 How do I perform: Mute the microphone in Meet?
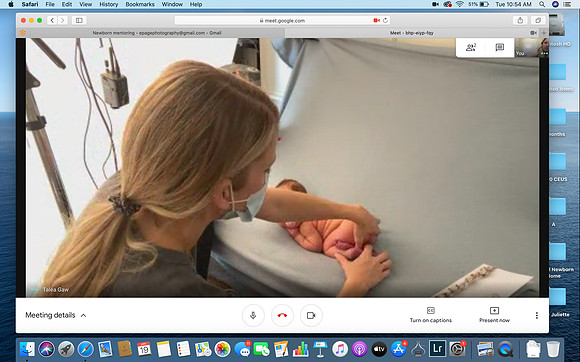253,315
